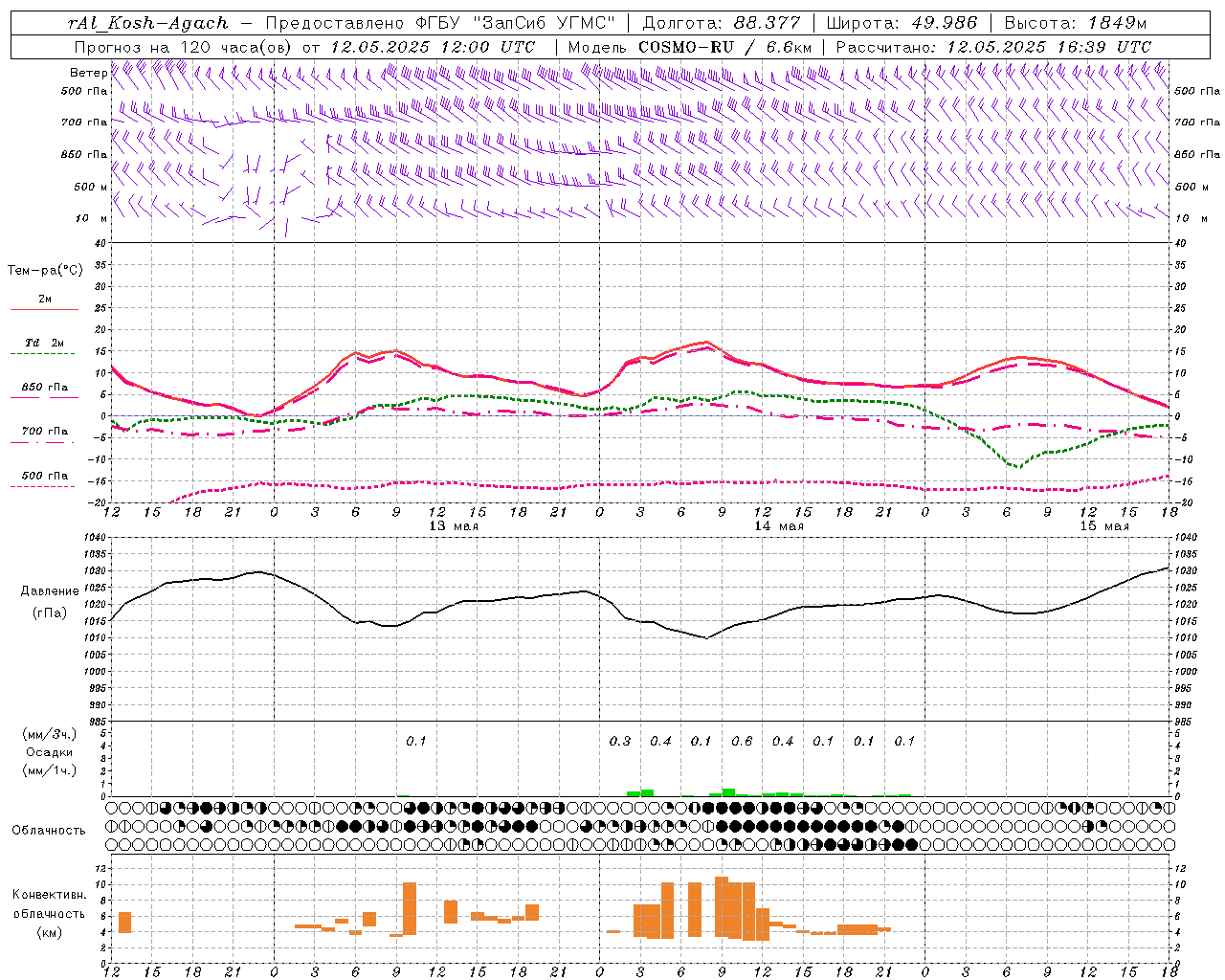The image size is (1225, 980).
Task: Click the 13 мая date label
Action: (x=454, y=526)
